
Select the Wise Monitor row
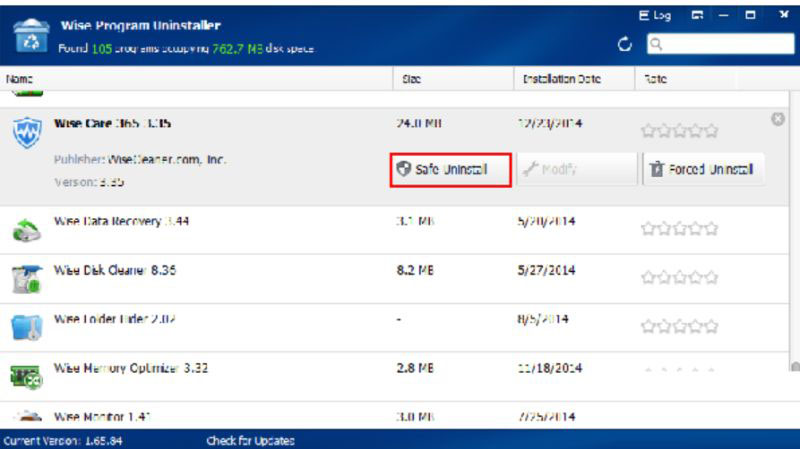(x=394, y=415)
